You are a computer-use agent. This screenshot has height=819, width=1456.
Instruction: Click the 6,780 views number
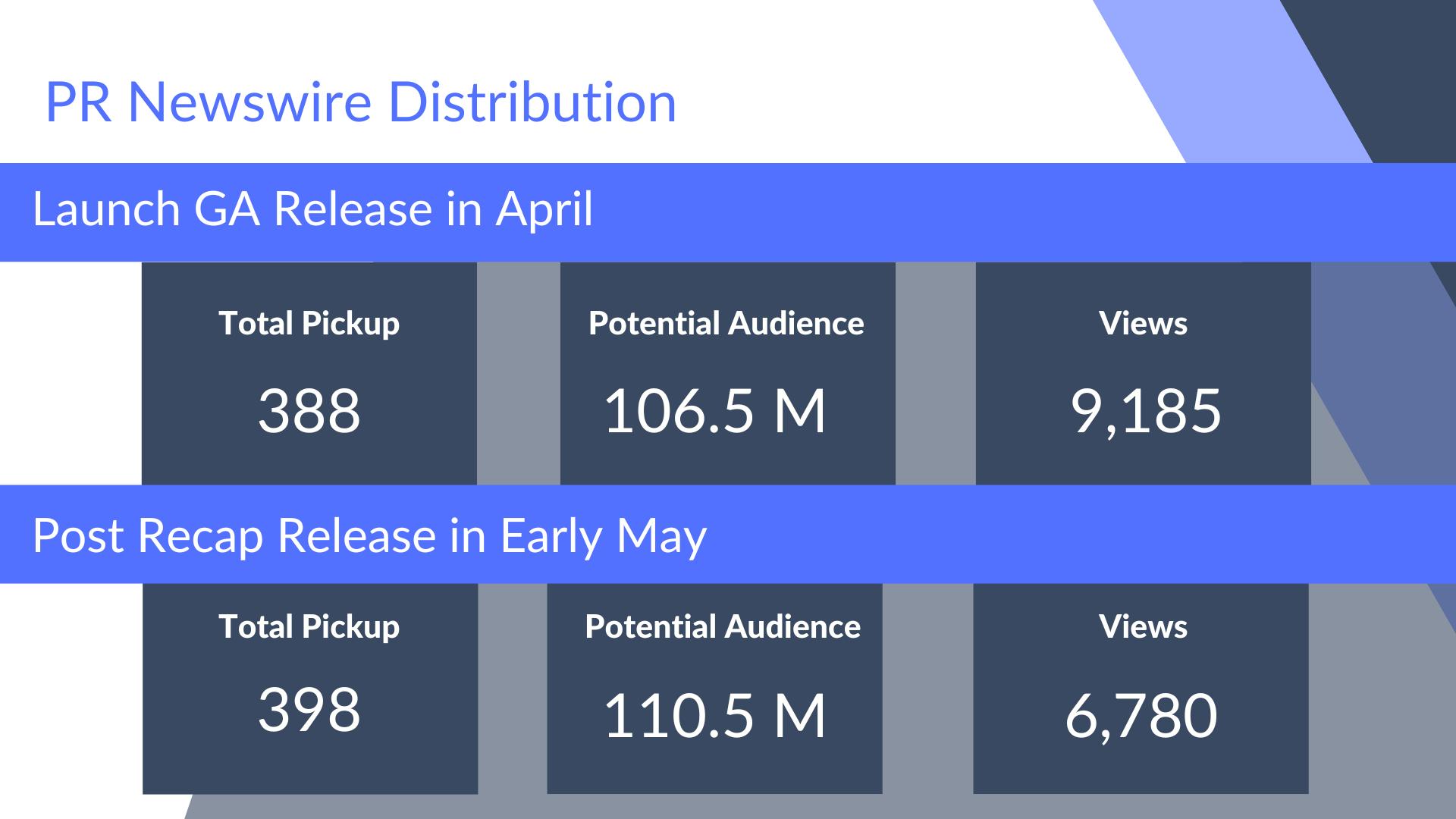point(1141,716)
